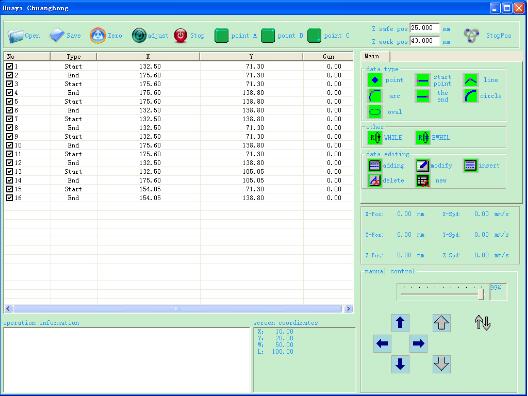Pick the oval data type icon
The height and width of the screenshot is (396, 528).
(375, 111)
